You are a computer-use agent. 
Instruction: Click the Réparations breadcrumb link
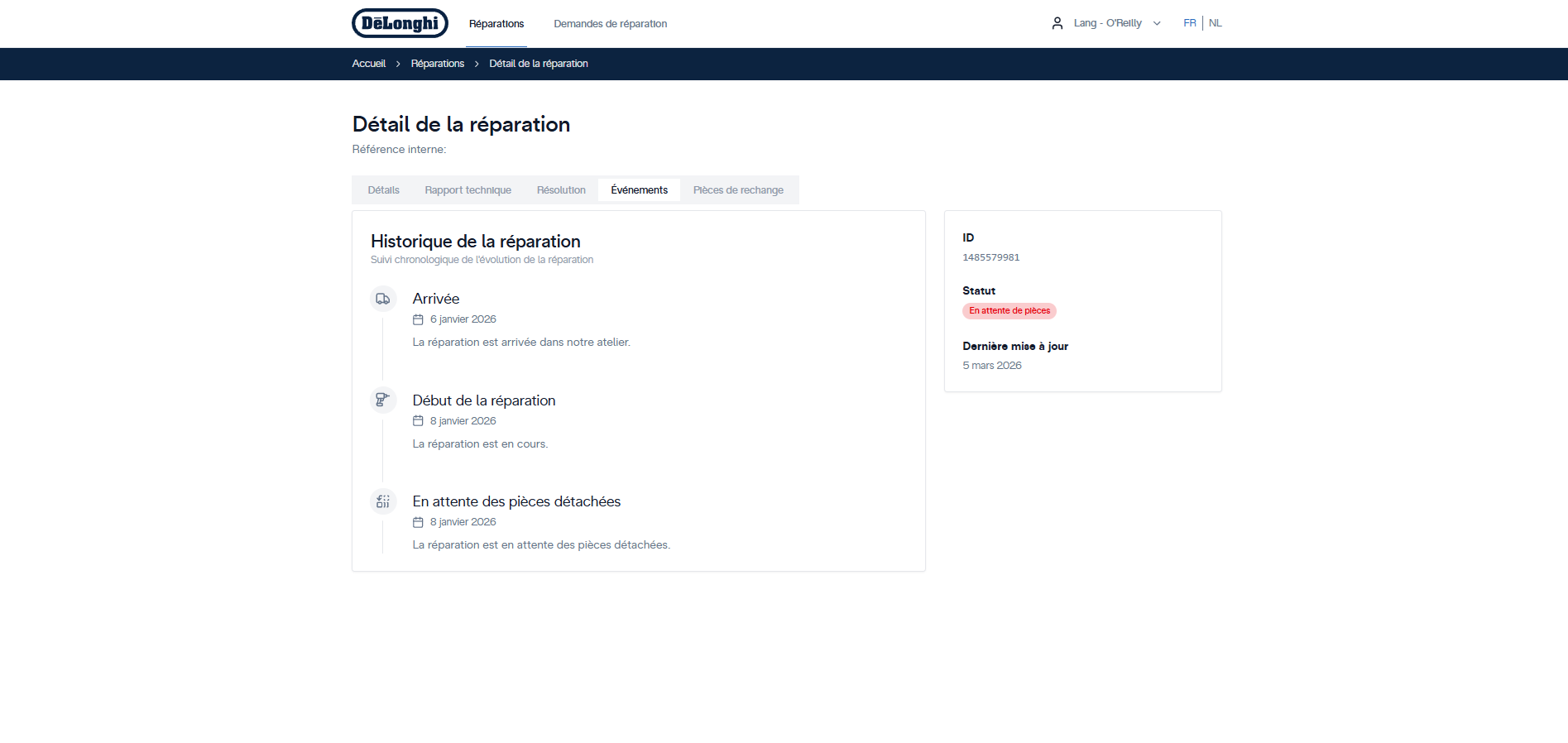437,64
